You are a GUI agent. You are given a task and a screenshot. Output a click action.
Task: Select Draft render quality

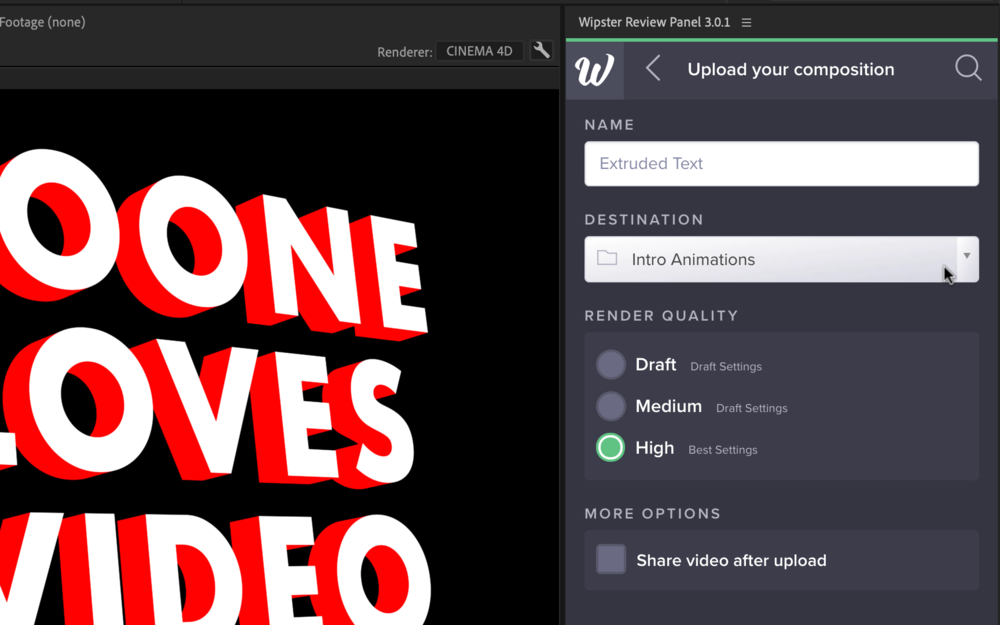(x=610, y=365)
